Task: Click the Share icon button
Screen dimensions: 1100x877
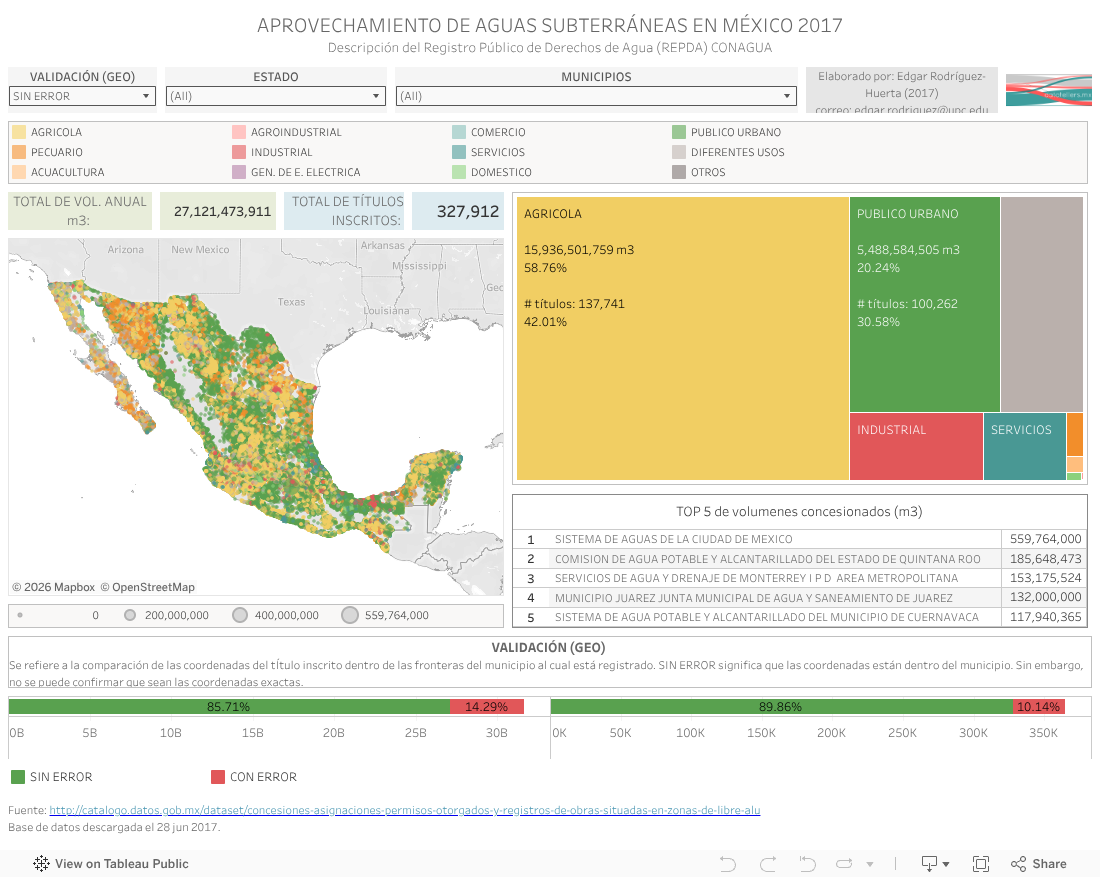Action: (x=1038, y=864)
